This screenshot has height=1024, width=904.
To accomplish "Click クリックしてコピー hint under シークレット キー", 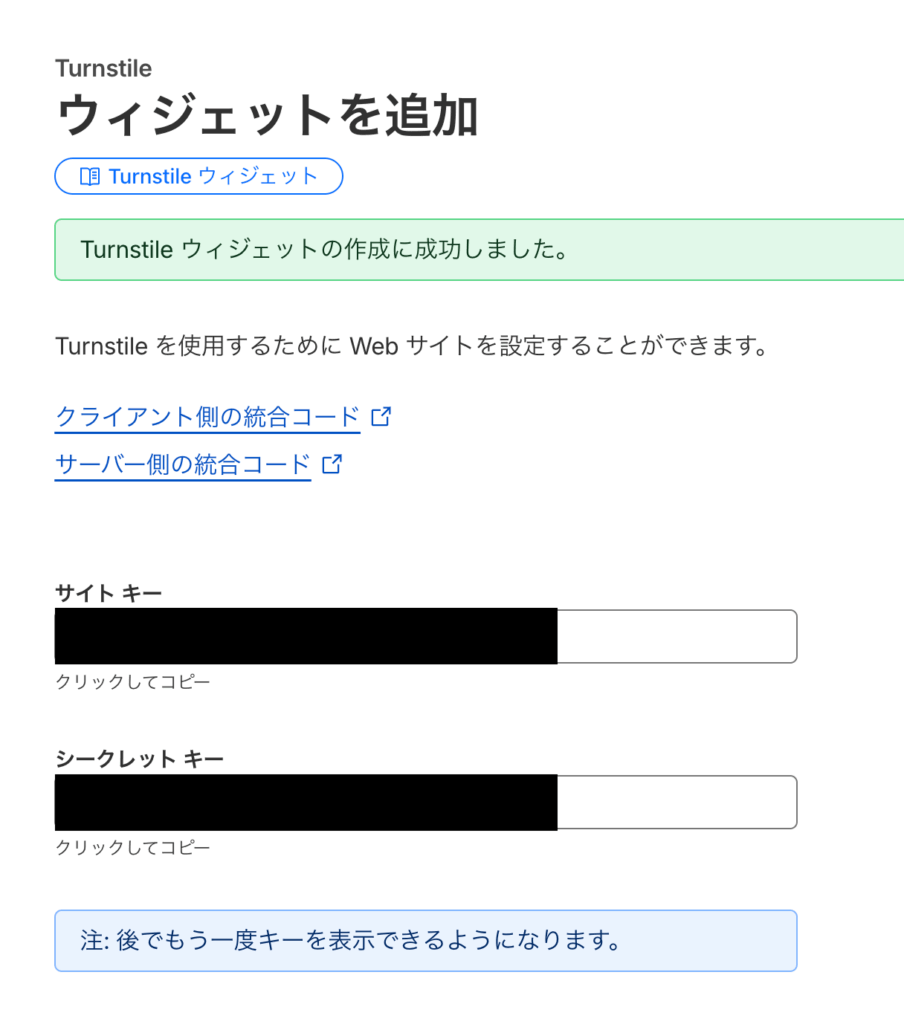I will point(133,848).
